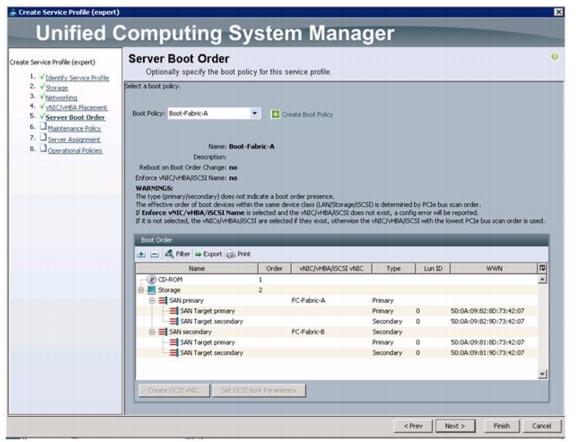Export the boot order table

[208, 254]
